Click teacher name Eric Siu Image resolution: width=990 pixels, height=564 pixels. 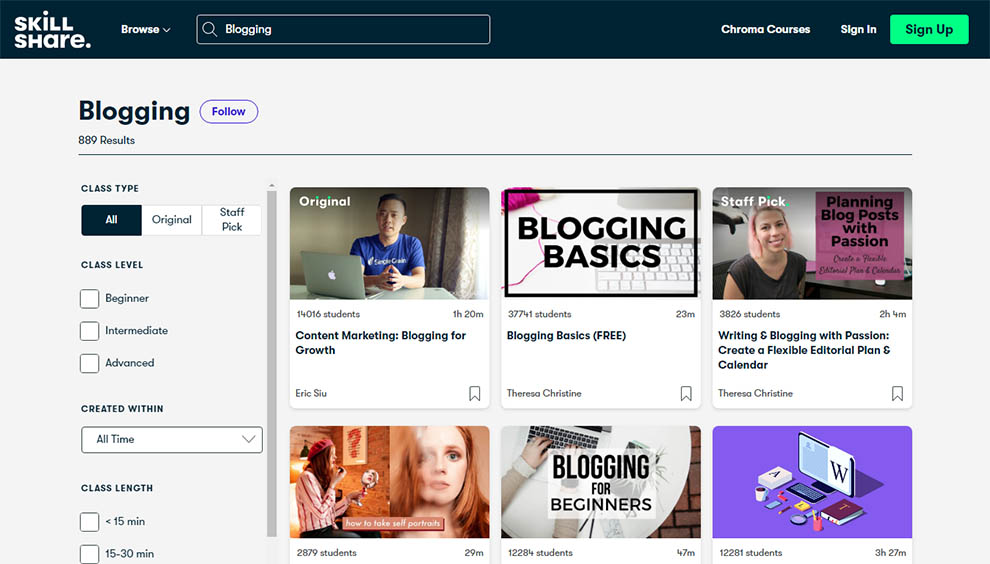tap(311, 393)
